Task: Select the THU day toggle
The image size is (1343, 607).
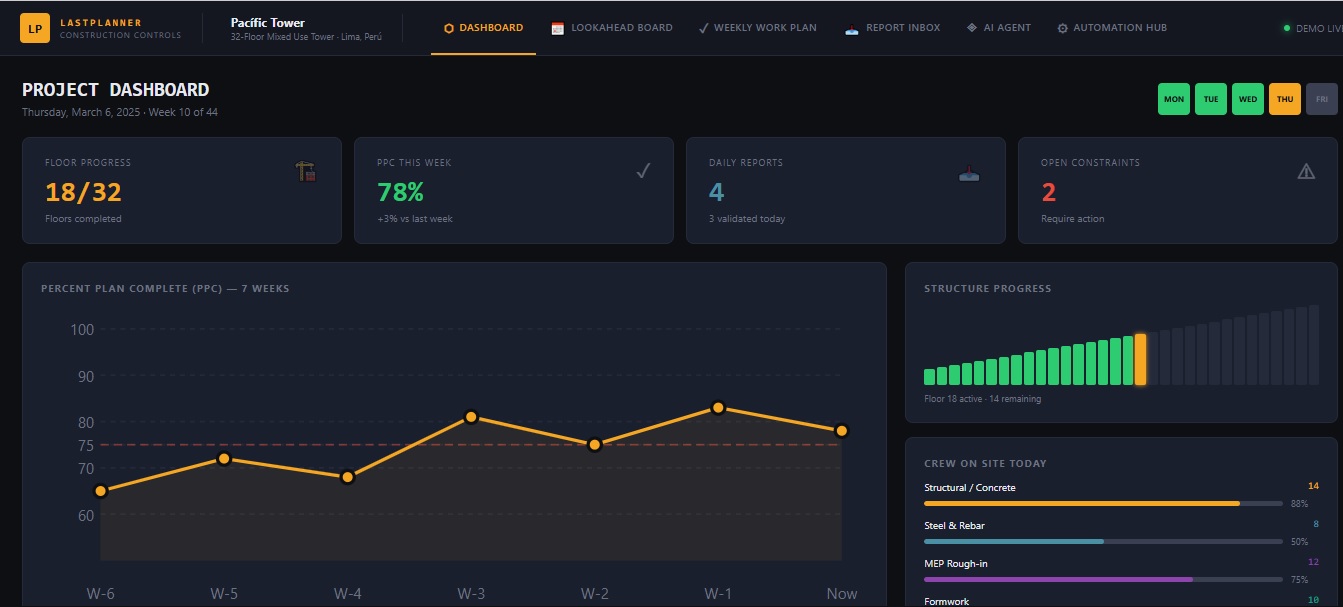Action: 1285,99
